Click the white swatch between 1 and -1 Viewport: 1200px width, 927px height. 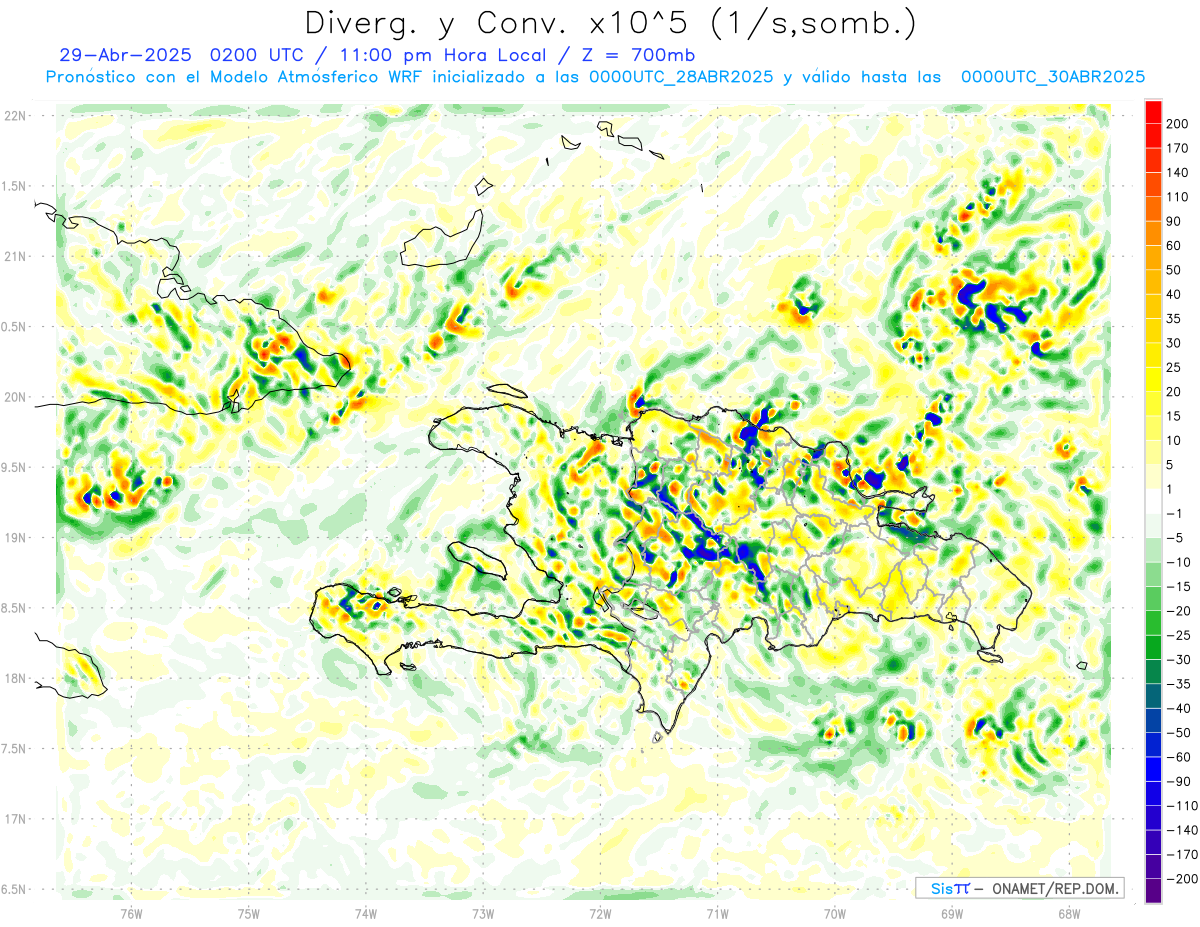click(1153, 501)
